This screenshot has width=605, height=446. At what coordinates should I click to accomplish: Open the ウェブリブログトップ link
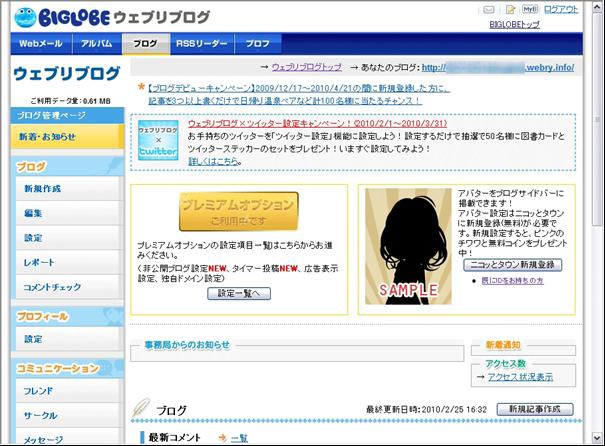coord(307,67)
